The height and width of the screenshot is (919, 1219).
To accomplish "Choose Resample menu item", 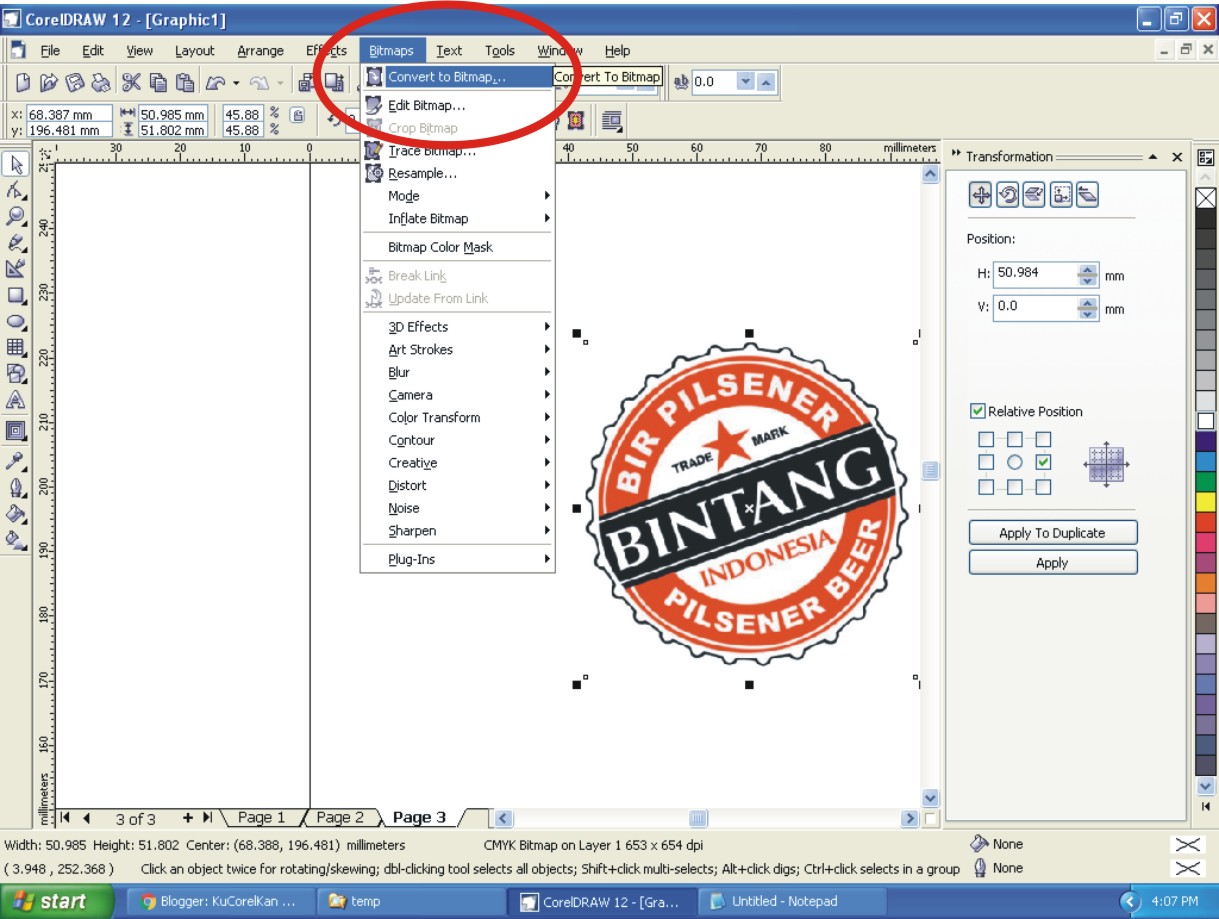I will tap(457, 173).
